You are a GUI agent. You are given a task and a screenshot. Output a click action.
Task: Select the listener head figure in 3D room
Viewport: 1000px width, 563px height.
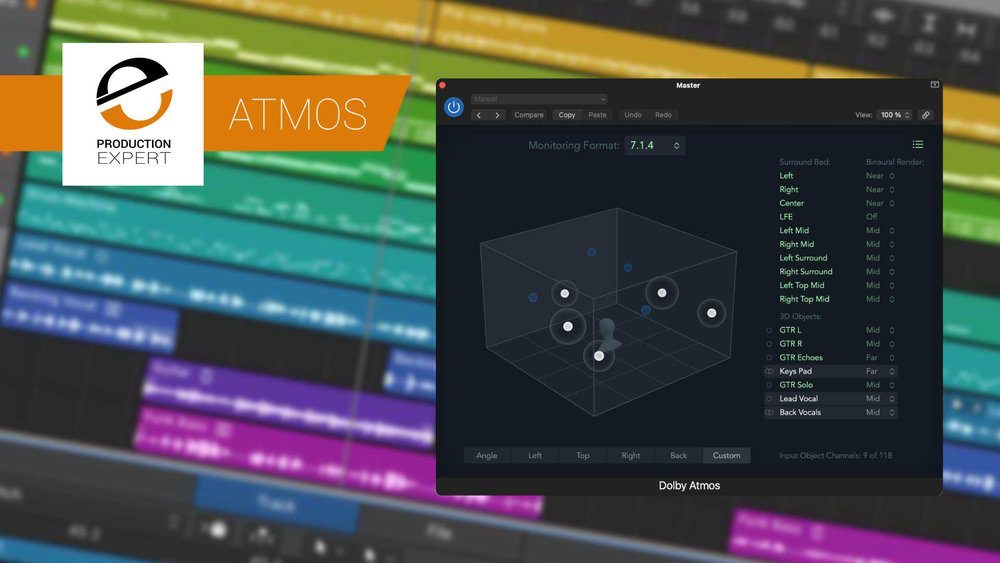coord(608,334)
